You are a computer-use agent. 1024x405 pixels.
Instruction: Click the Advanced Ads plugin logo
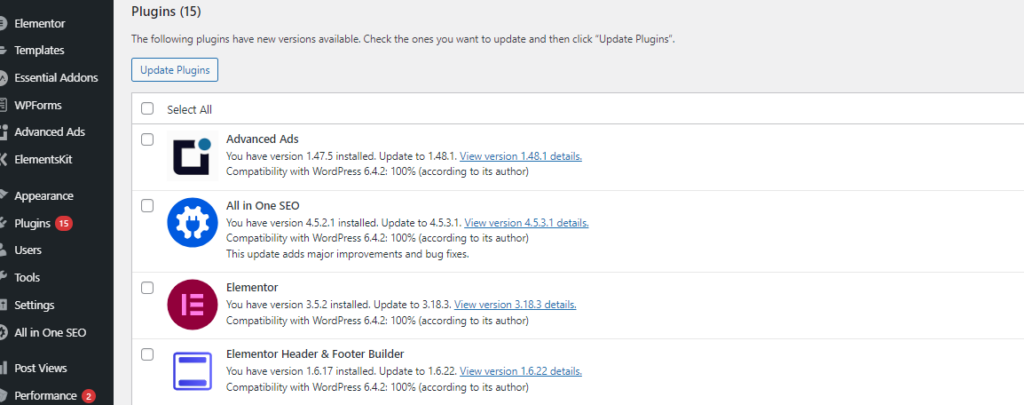[x=192, y=156]
